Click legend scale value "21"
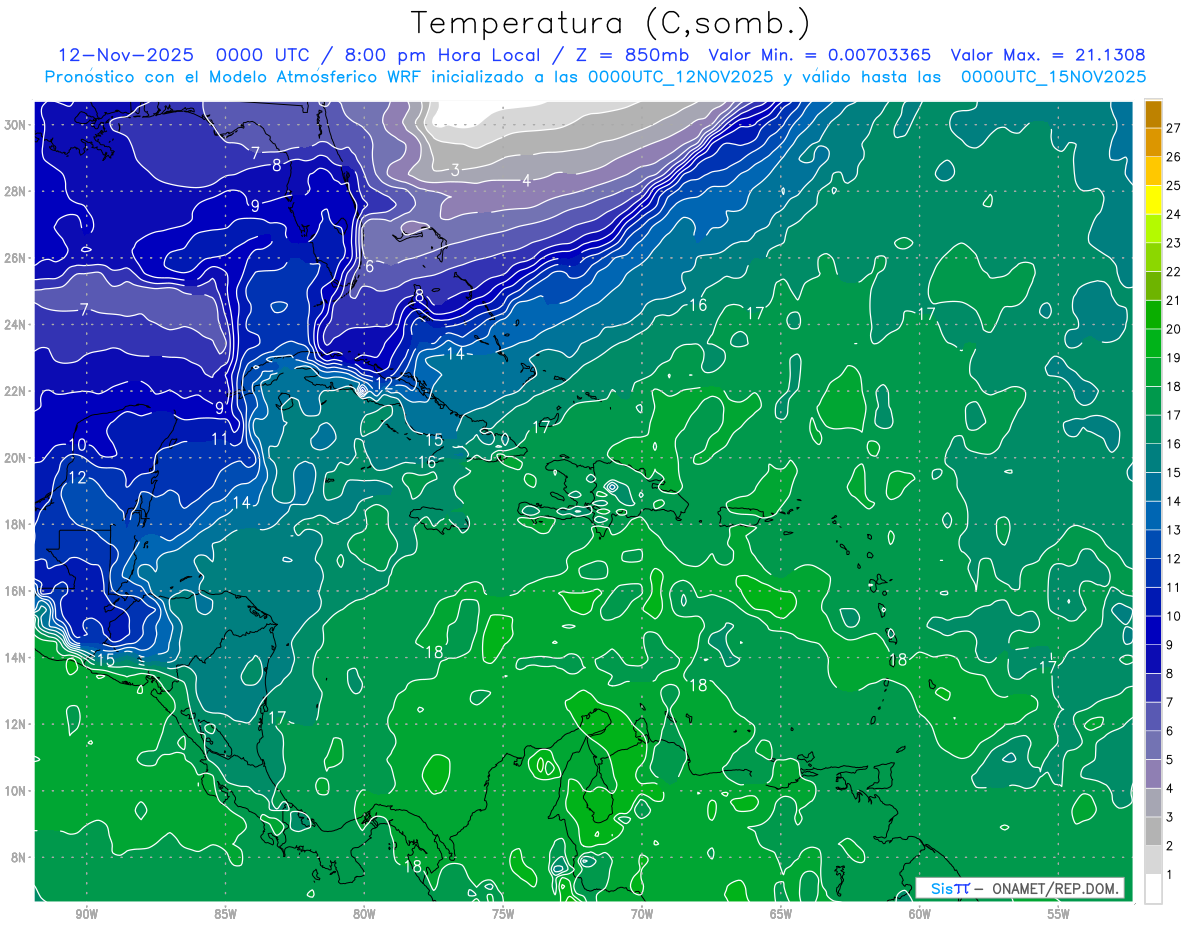Viewport: 1200px width, 927px height. tap(1174, 300)
